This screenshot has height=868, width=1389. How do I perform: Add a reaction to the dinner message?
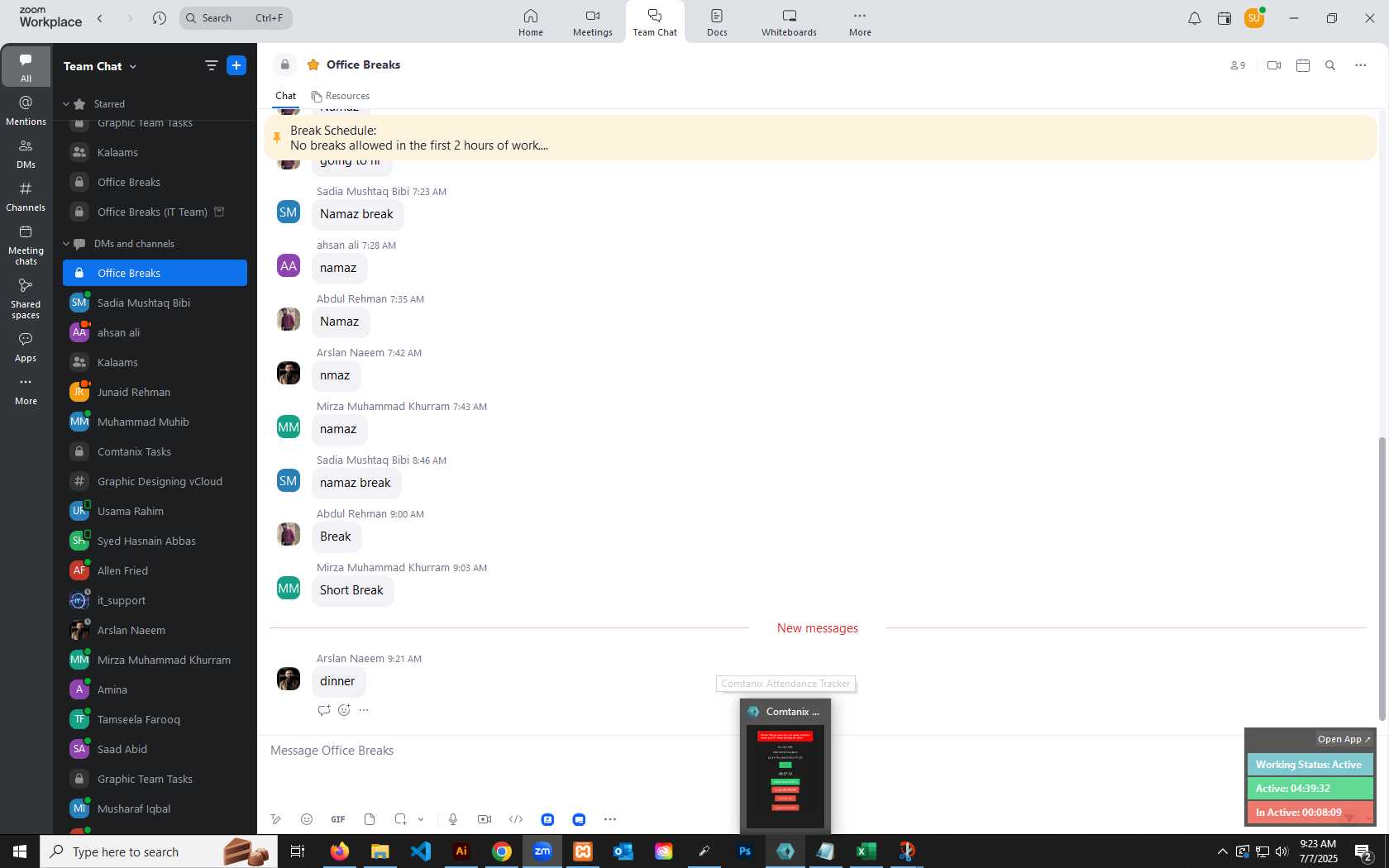point(344,710)
